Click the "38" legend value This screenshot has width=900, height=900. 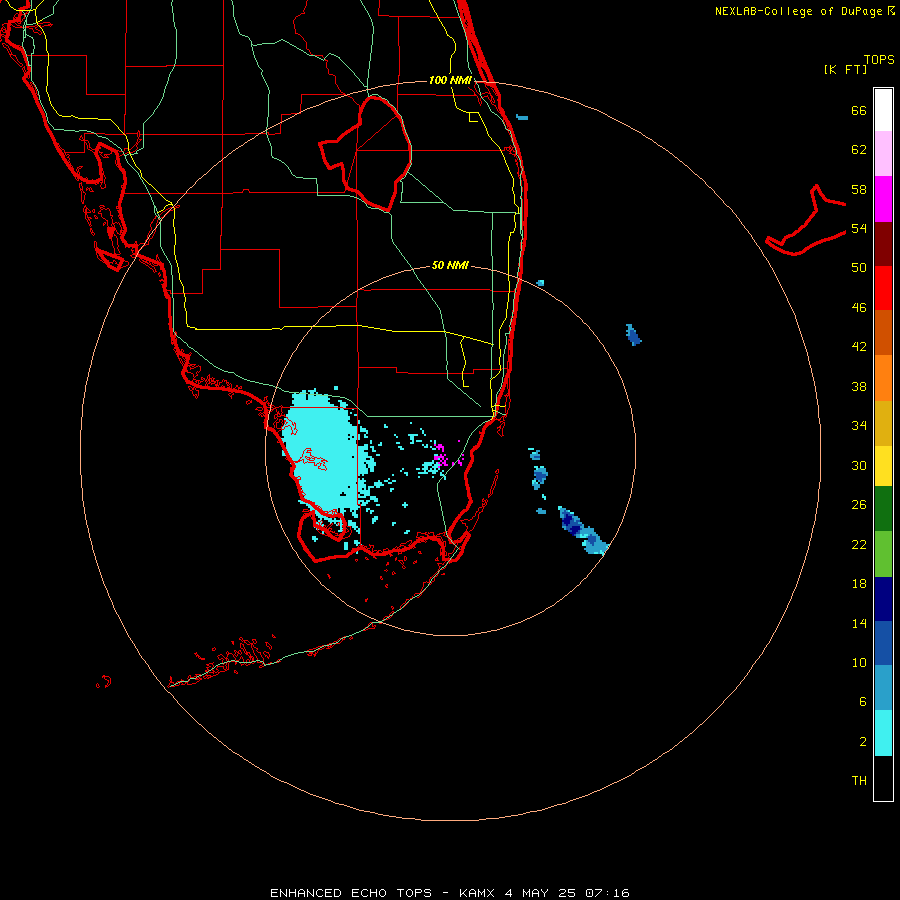pos(859,386)
